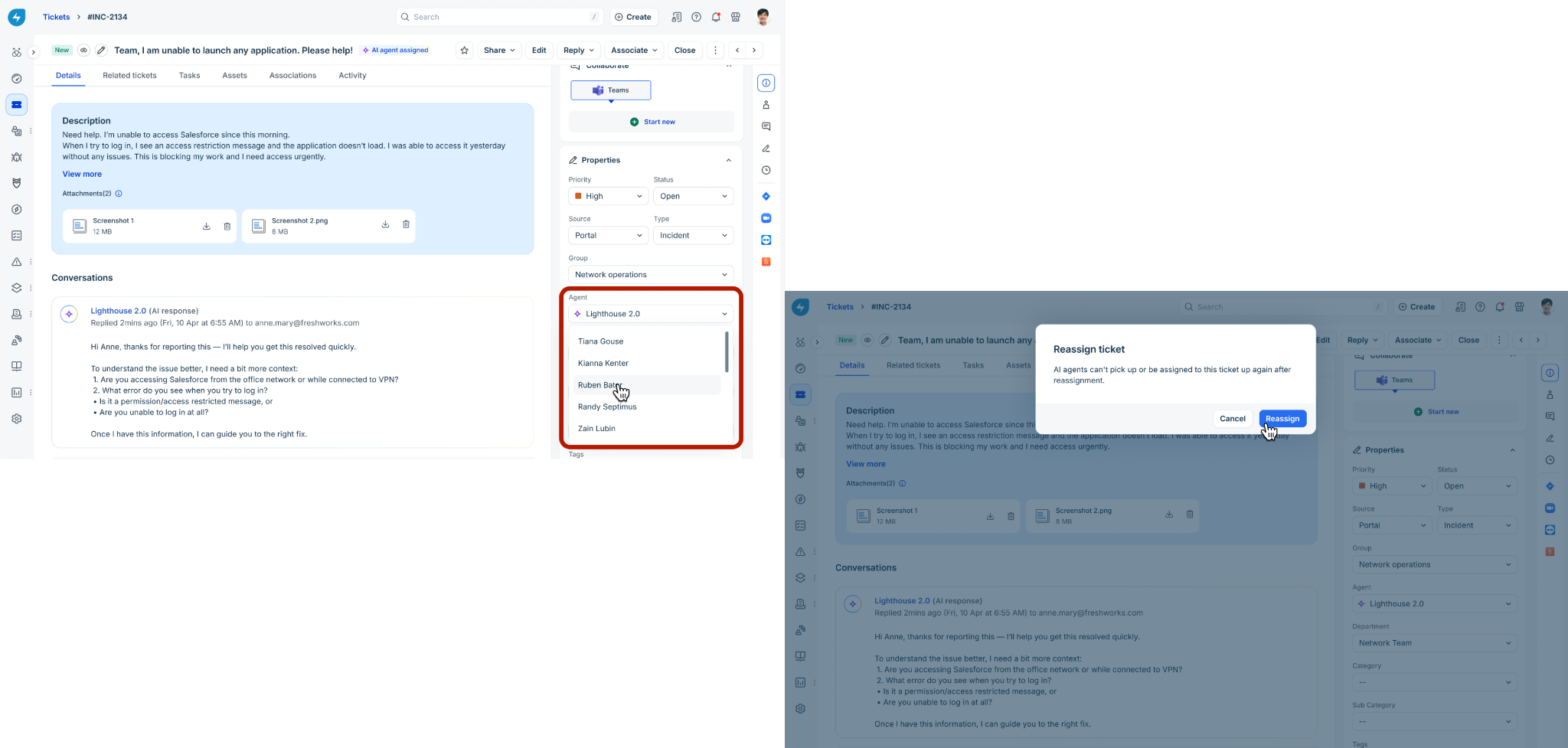Click the warning triangle icon in undimmed sidebar
Screen dimensions: 1568x748
[x=16, y=262]
